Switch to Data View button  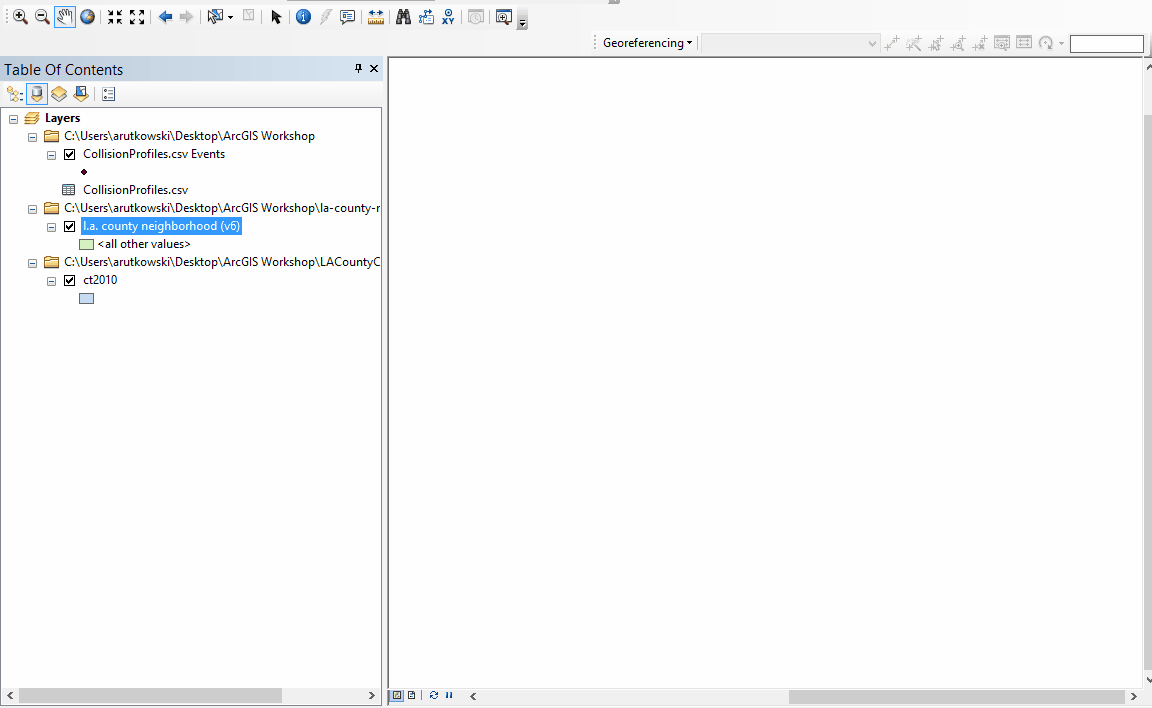(397, 696)
